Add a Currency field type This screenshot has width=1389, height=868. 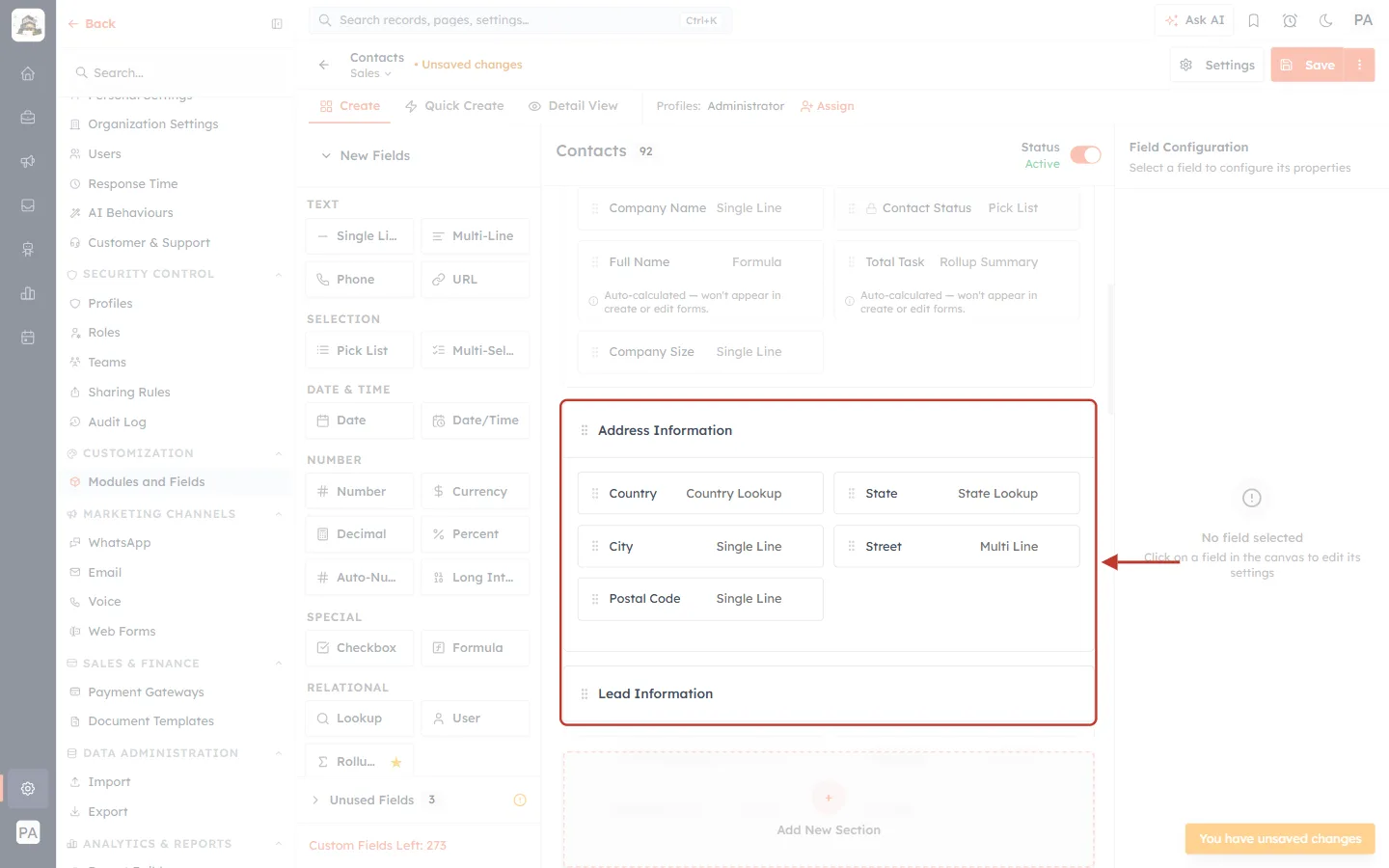point(476,491)
